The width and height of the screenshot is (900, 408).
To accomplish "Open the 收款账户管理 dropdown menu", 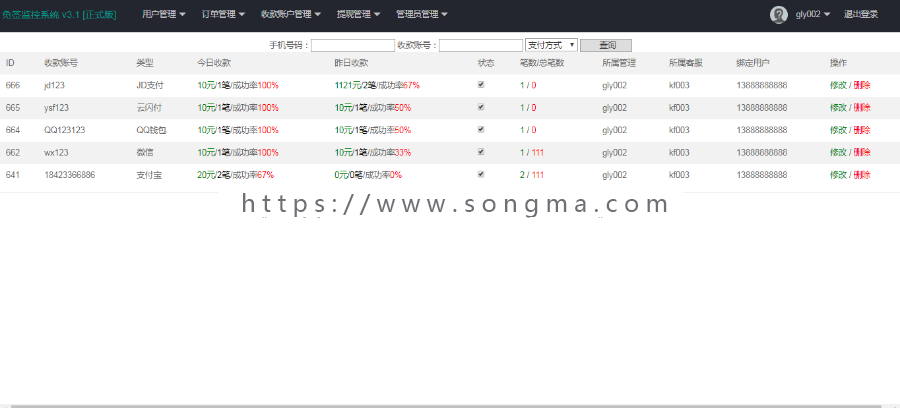I will (x=290, y=14).
